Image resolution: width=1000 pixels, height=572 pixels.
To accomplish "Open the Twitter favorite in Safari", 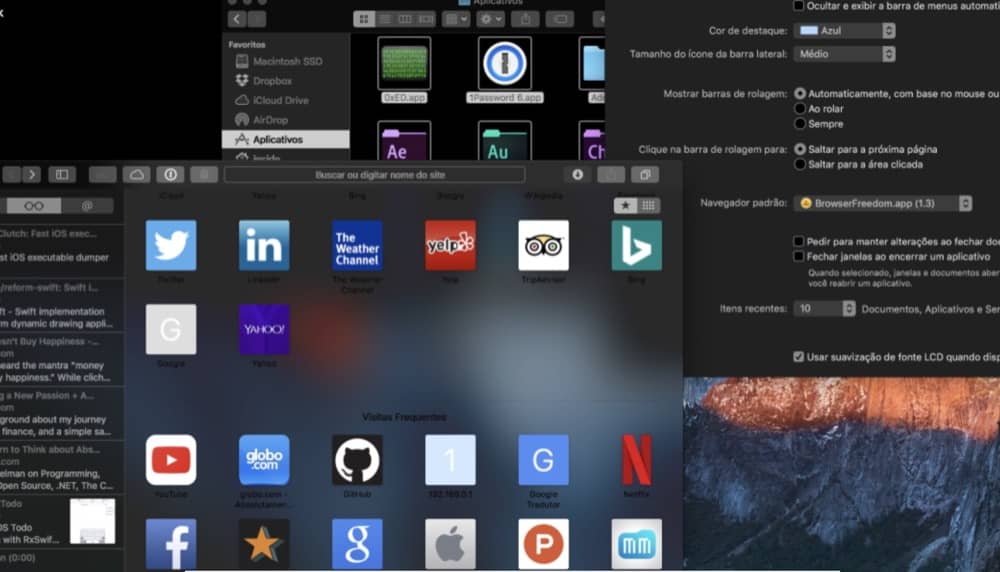I will coord(171,246).
